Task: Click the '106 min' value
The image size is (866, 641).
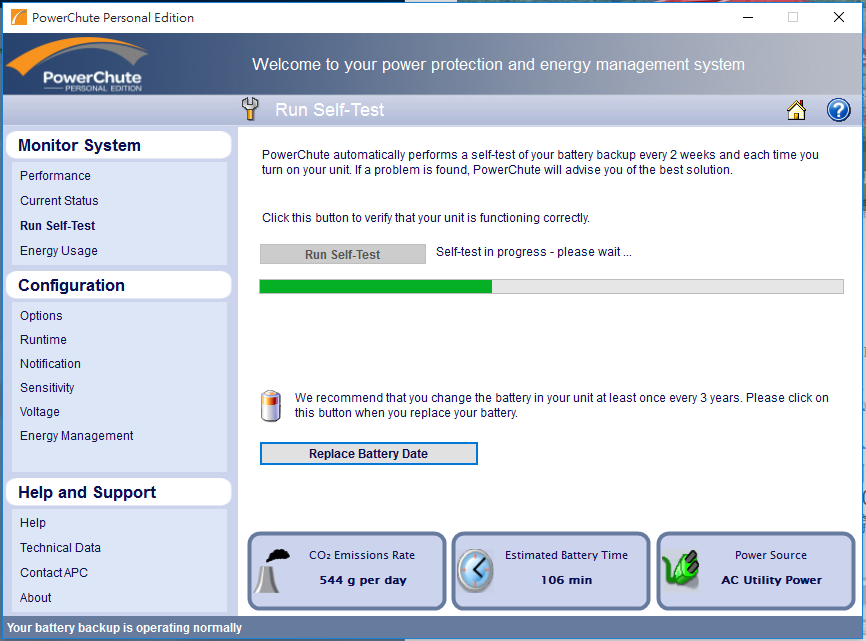Action: [x=566, y=580]
